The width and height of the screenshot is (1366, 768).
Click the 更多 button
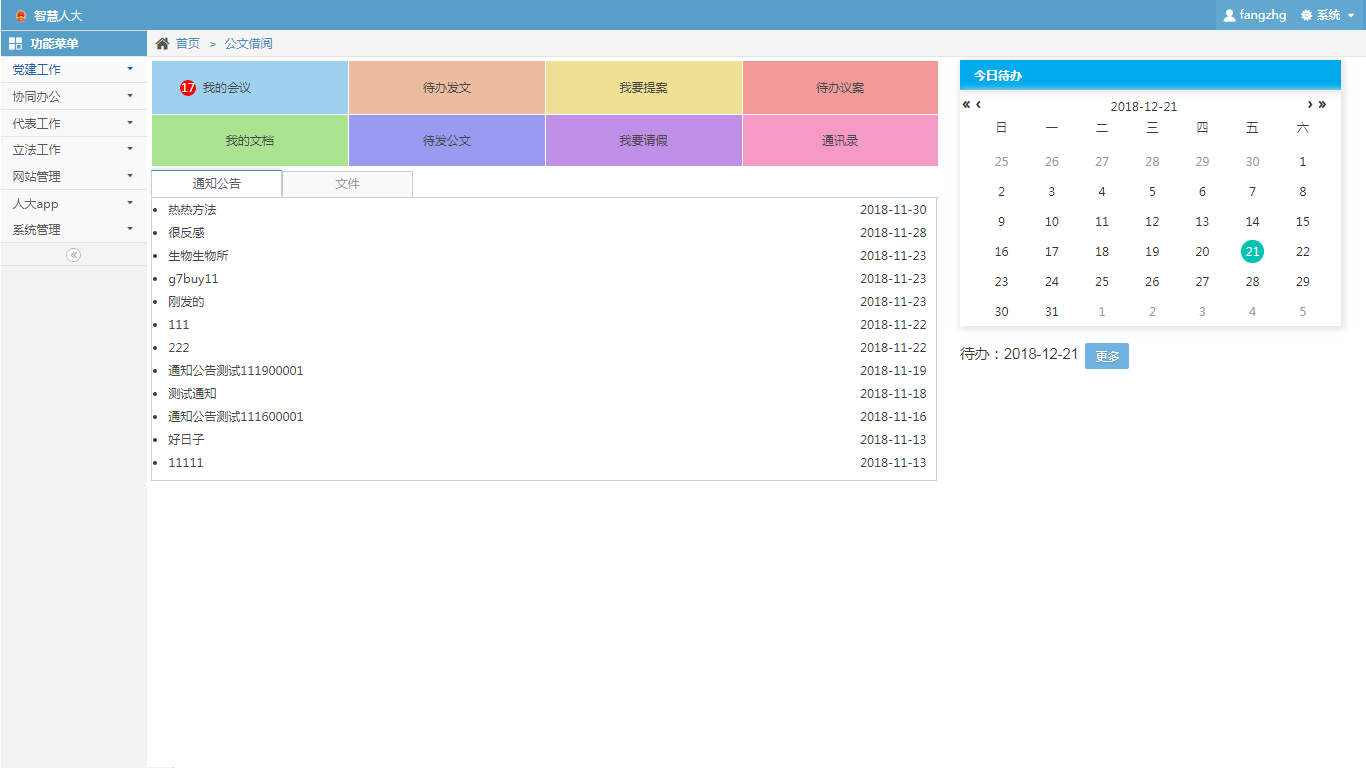coord(1106,356)
